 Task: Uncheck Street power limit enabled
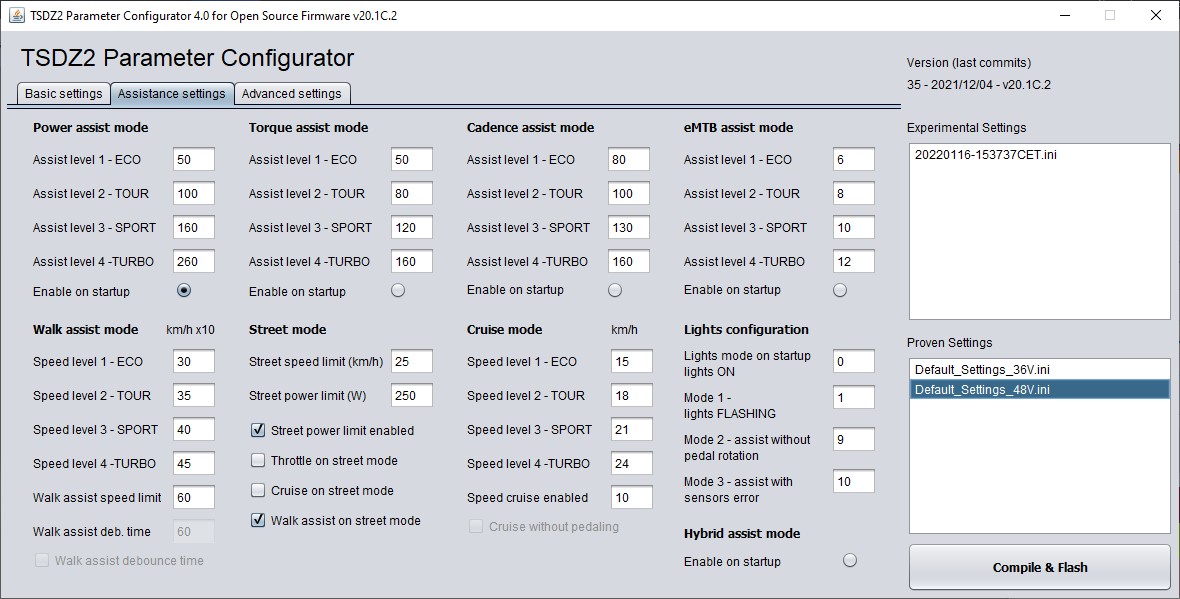[x=258, y=431]
